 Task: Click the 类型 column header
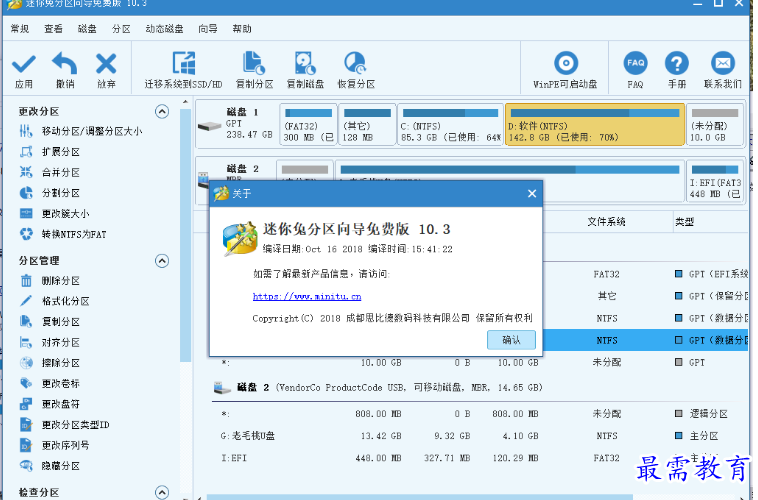point(685,222)
